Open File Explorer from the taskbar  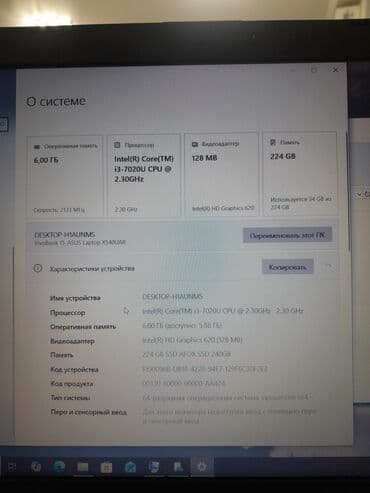(82, 467)
